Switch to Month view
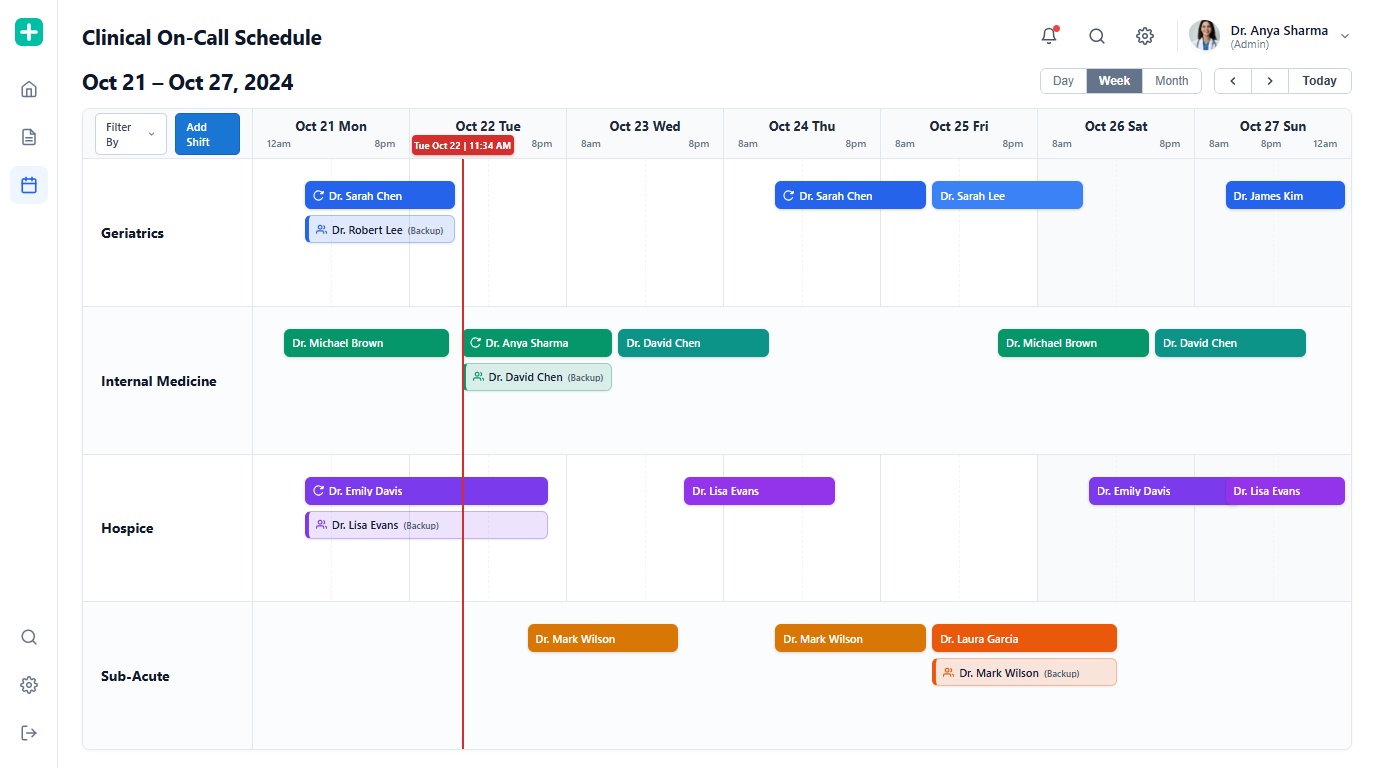Screen dimensions: 1376x768 tap(1171, 81)
